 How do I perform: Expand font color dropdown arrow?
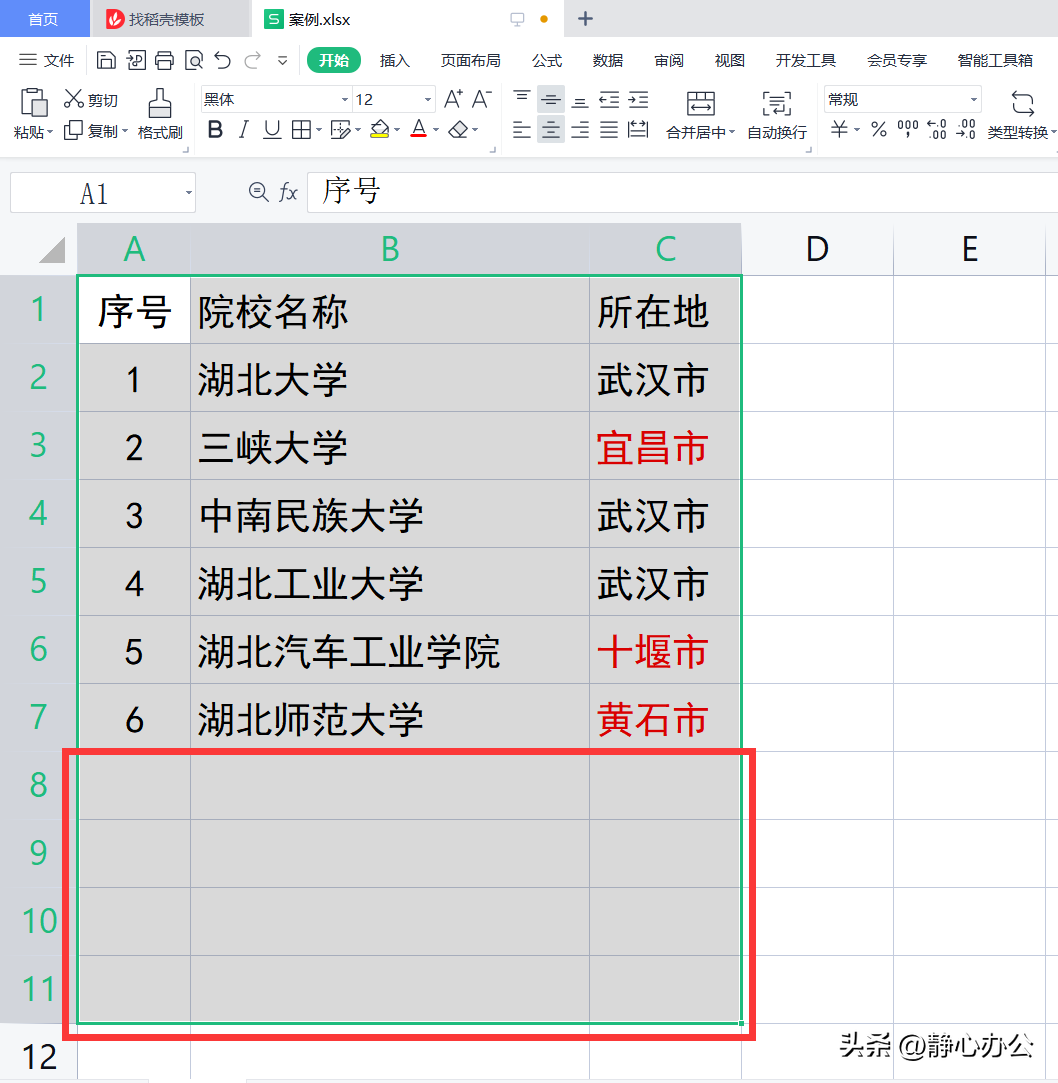[x=436, y=129]
